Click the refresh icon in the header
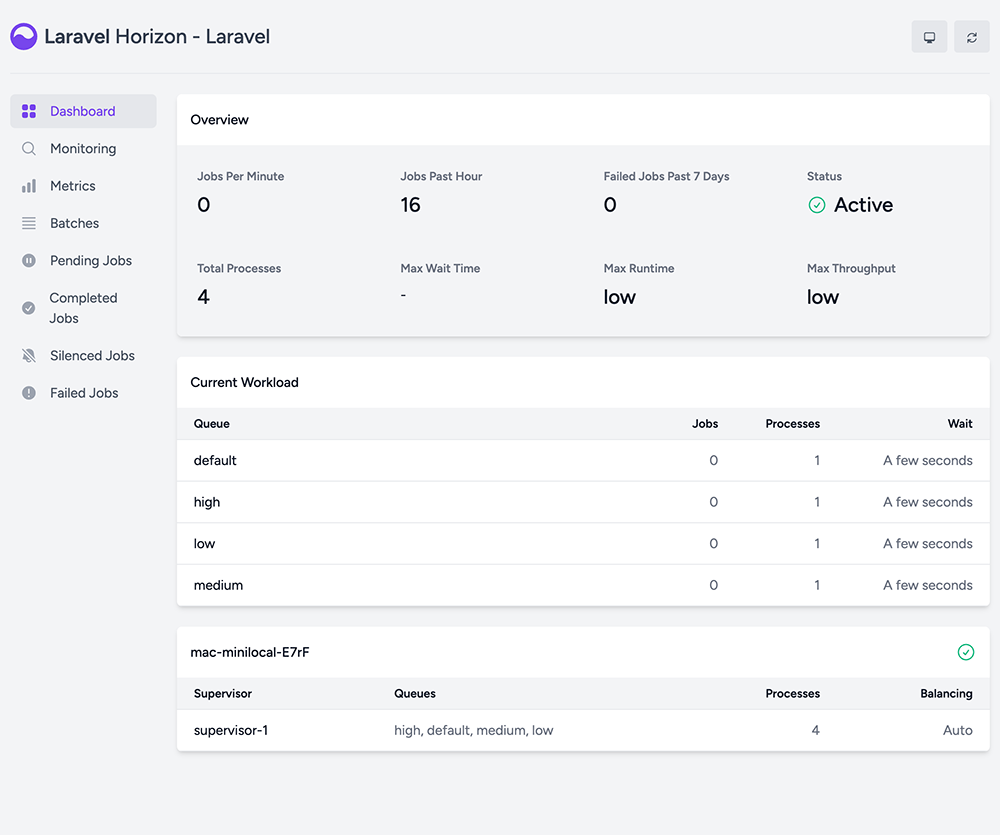This screenshot has width=1000, height=835. (971, 36)
